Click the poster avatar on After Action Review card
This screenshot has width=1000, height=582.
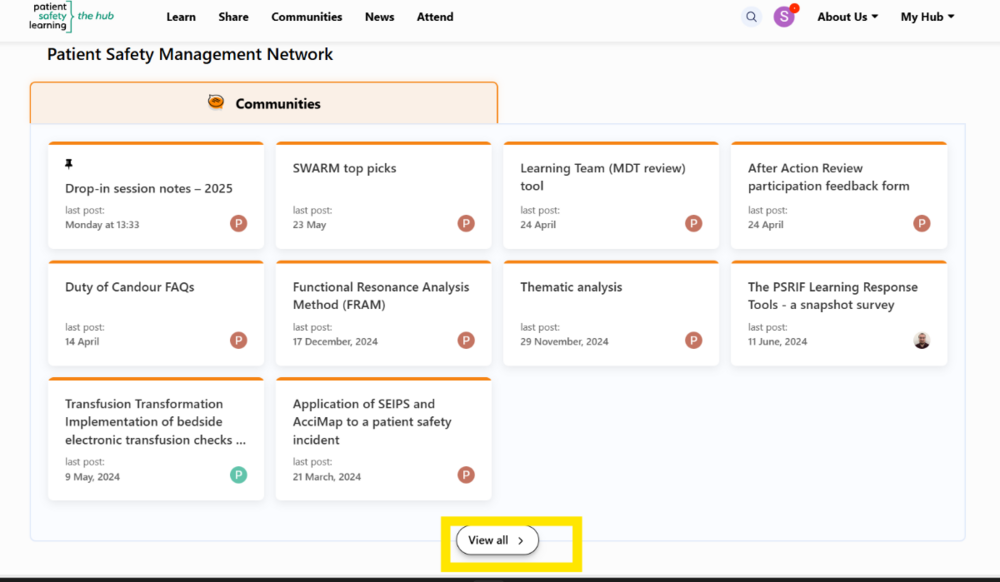(x=922, y=223)
